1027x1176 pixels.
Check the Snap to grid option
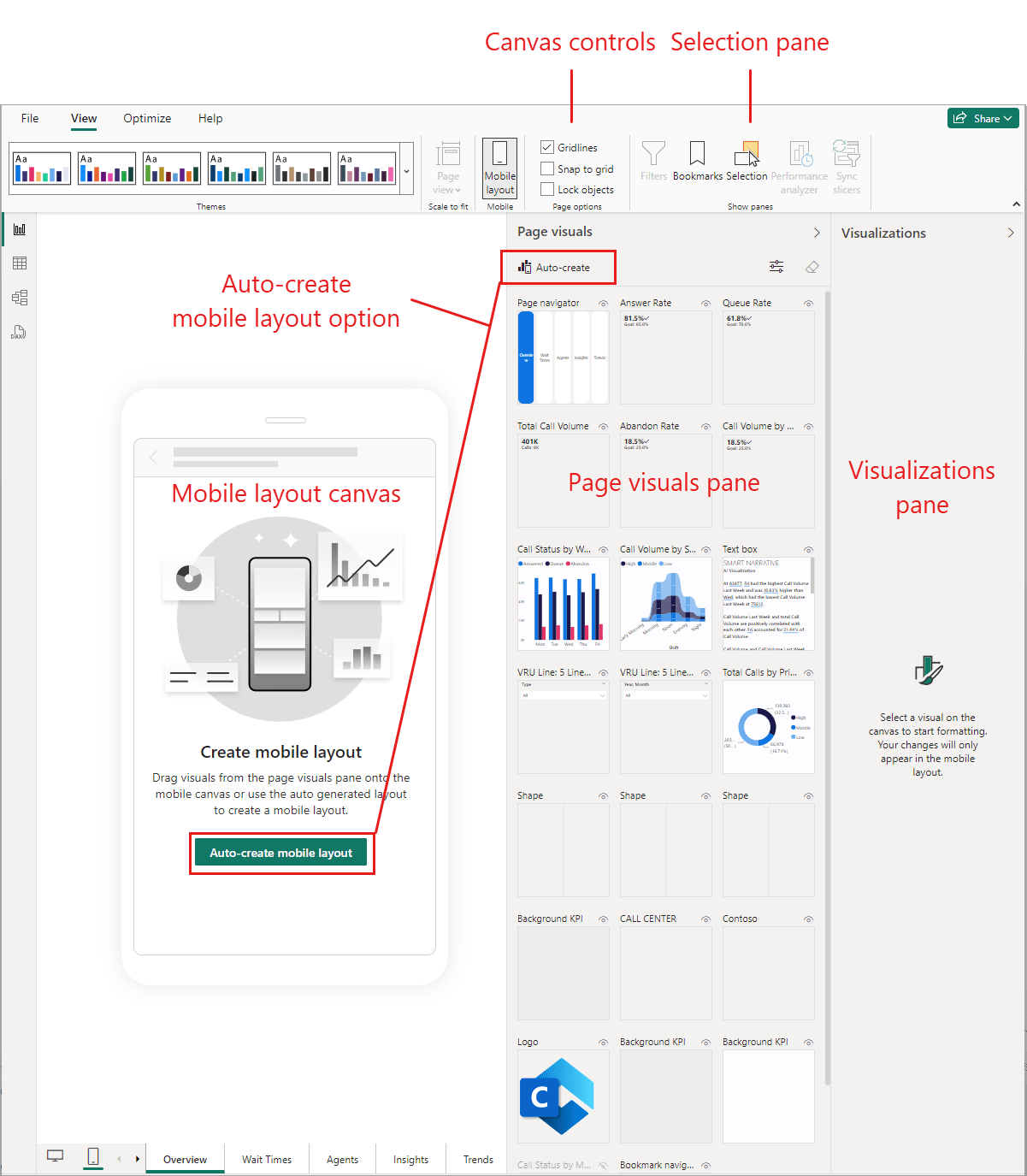547,168
